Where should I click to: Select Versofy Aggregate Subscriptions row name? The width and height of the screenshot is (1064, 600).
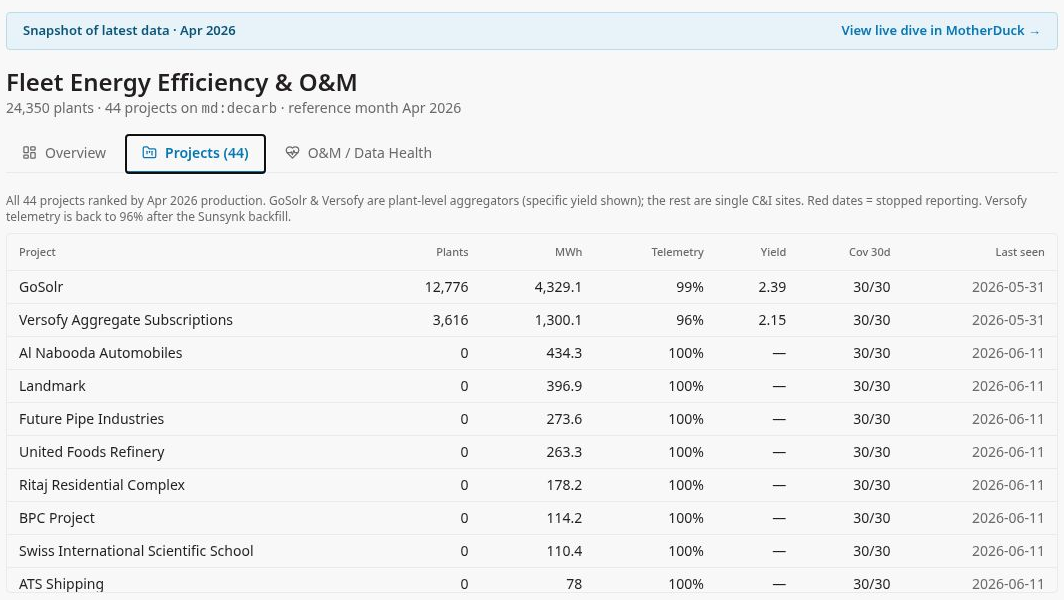click(126, 320)
